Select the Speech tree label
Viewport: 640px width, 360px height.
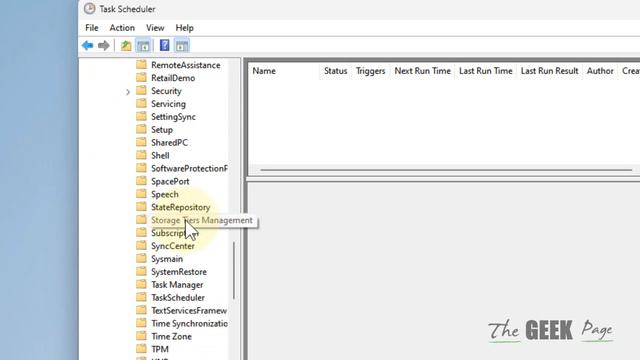(x=164, y=194)
